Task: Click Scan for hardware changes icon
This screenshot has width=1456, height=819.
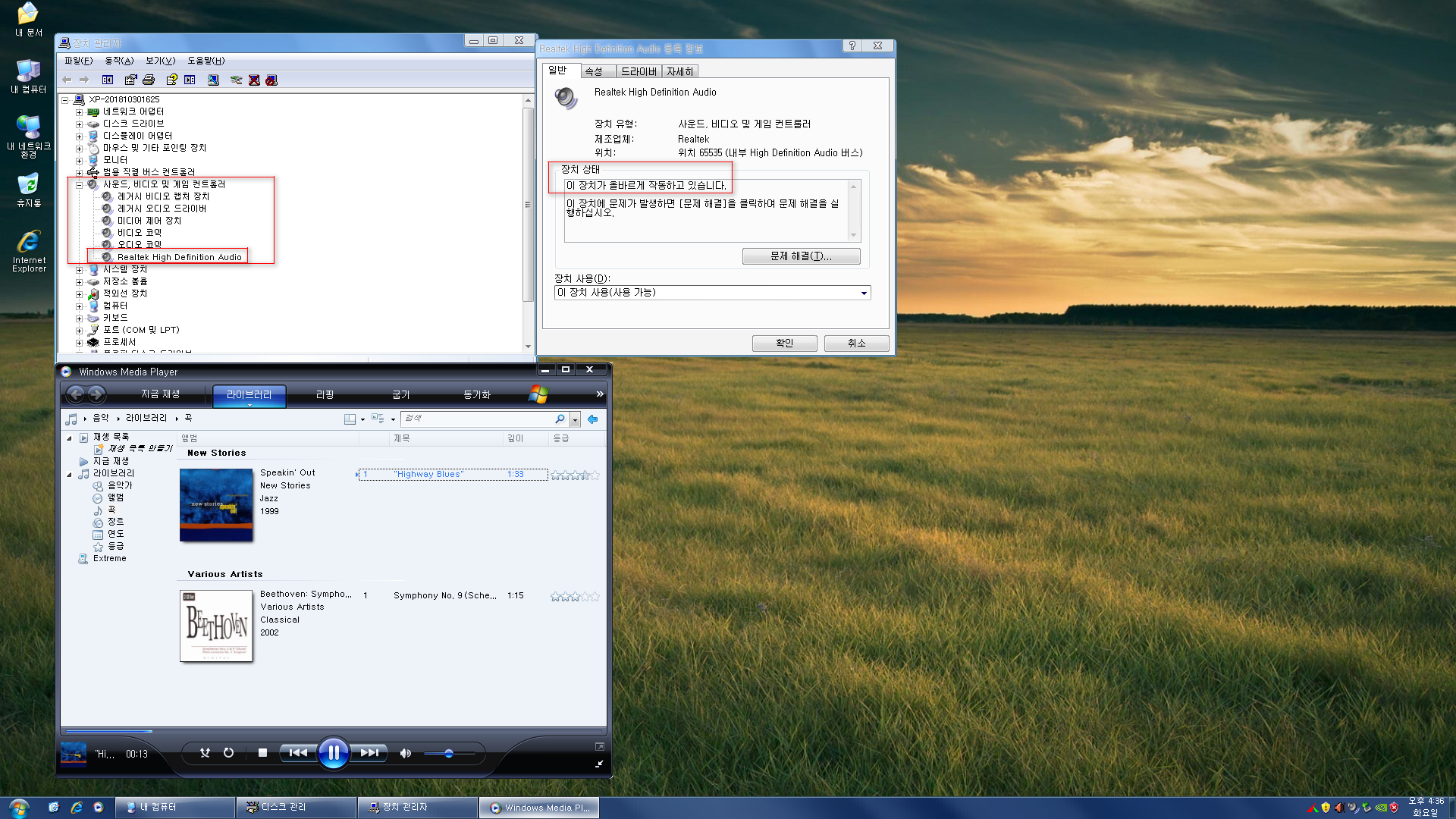Action: click(214, 80)
